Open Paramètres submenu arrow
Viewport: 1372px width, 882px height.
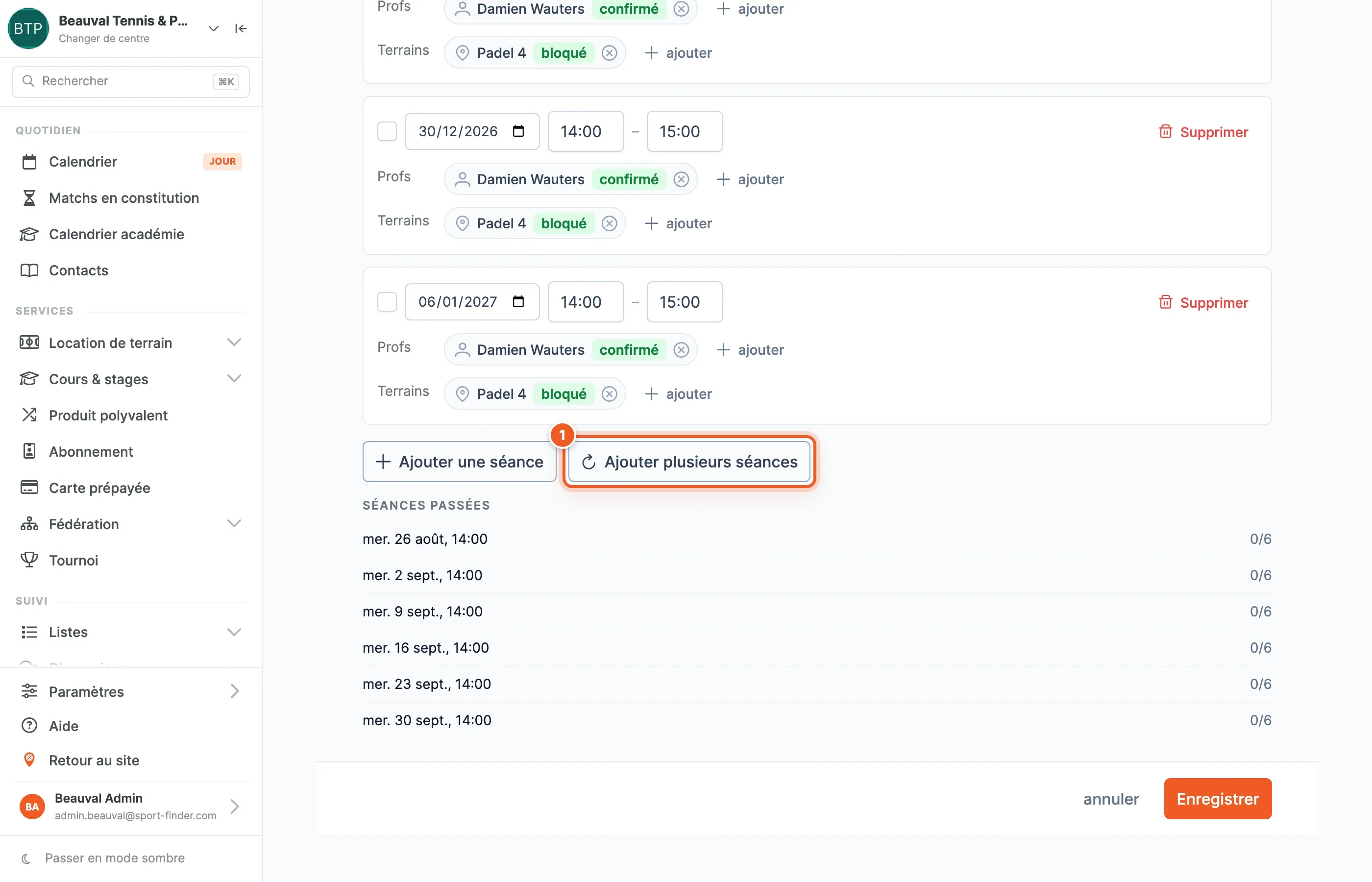tap(234, 691)
